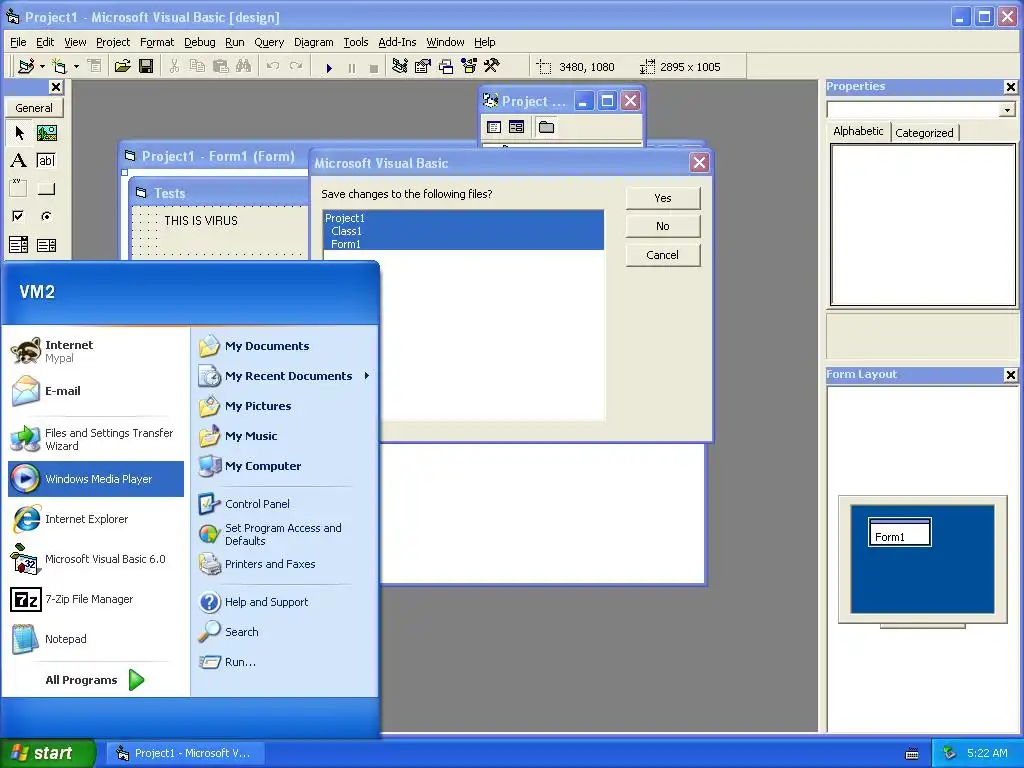Click the Redo toolbar icon
The width and height of the screenshot is (1024, 768).
pyautogui.click(x=296, y=67)
